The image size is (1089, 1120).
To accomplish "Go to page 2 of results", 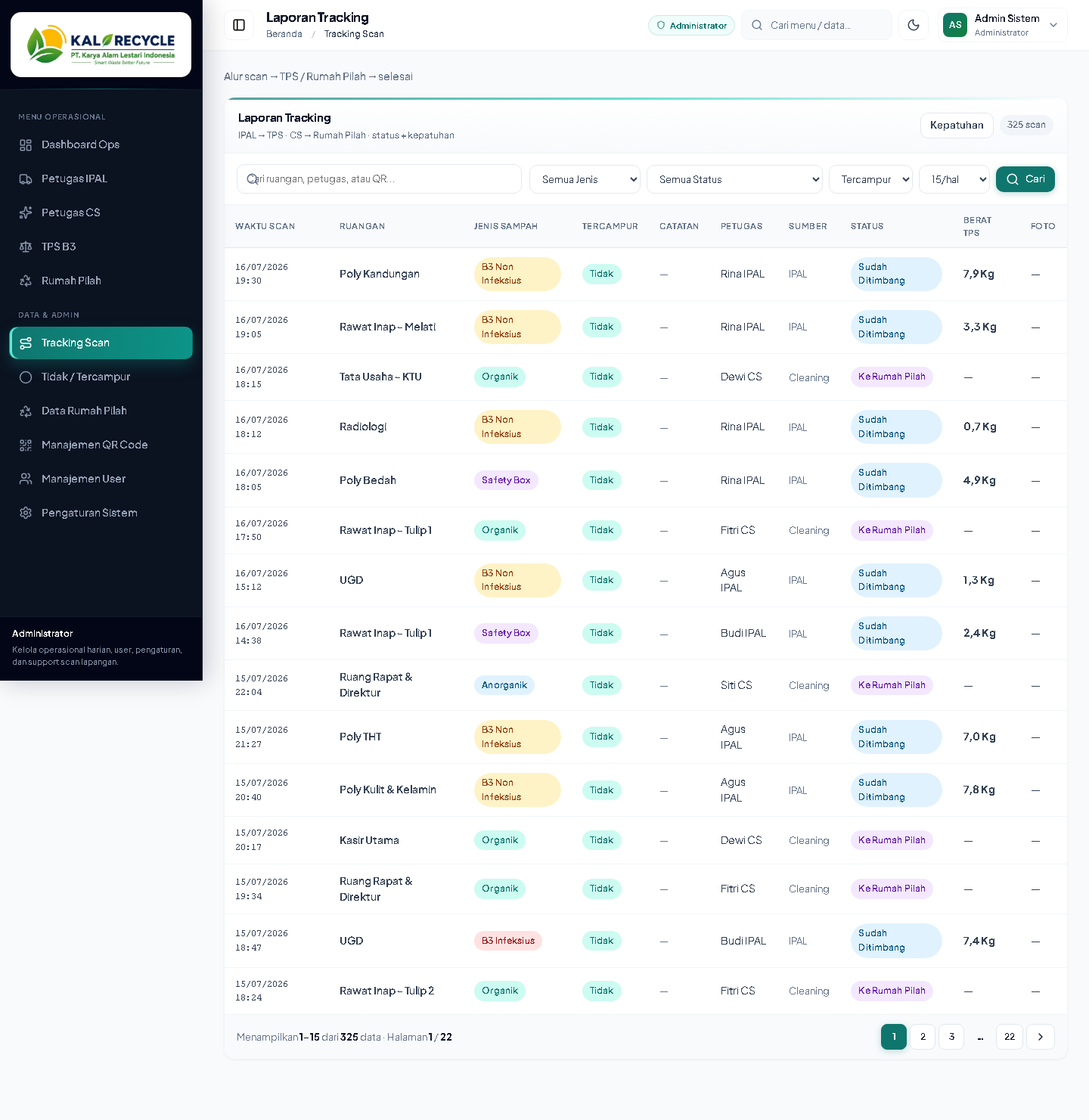I will click(923, 1037).
